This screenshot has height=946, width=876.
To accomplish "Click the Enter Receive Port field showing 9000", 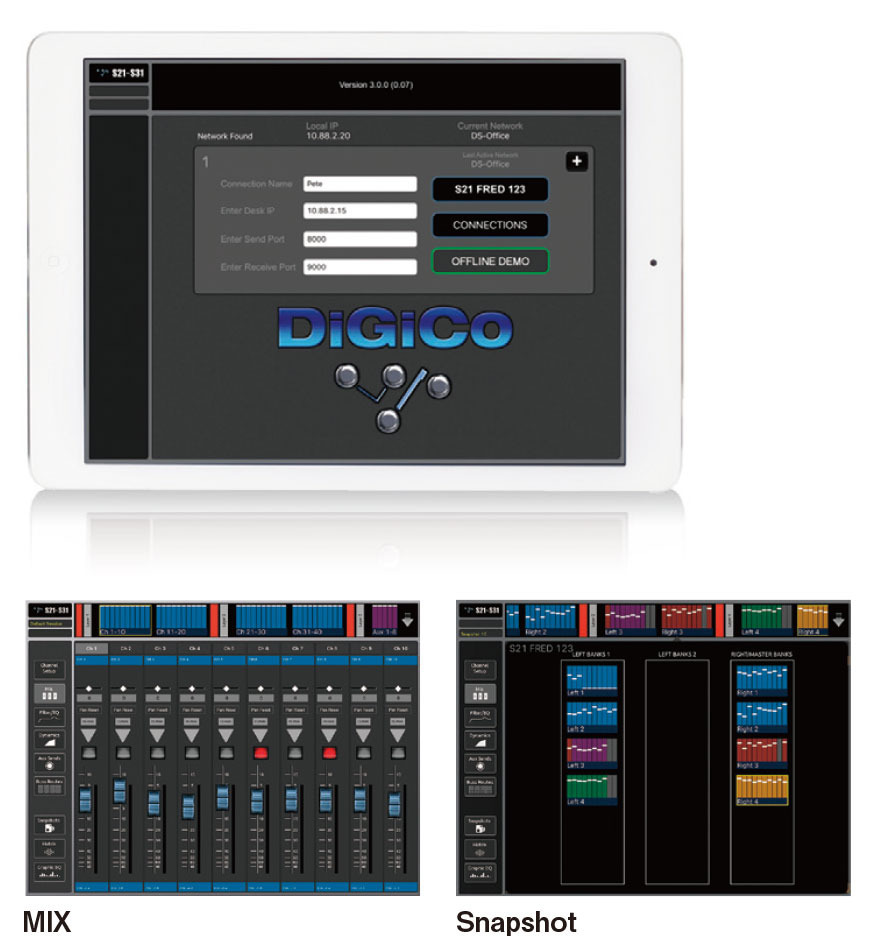I will point(360,267).
